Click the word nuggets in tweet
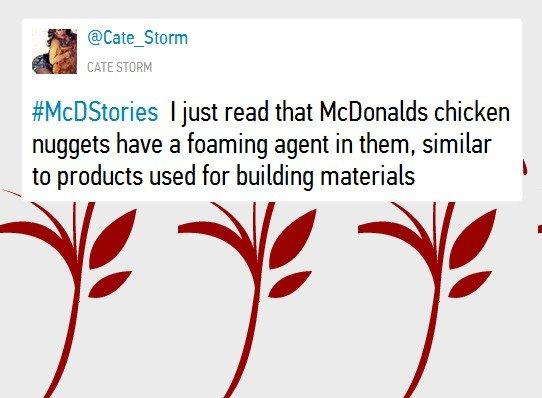Viewport: 542px width, 398px height. click(71, 146)
